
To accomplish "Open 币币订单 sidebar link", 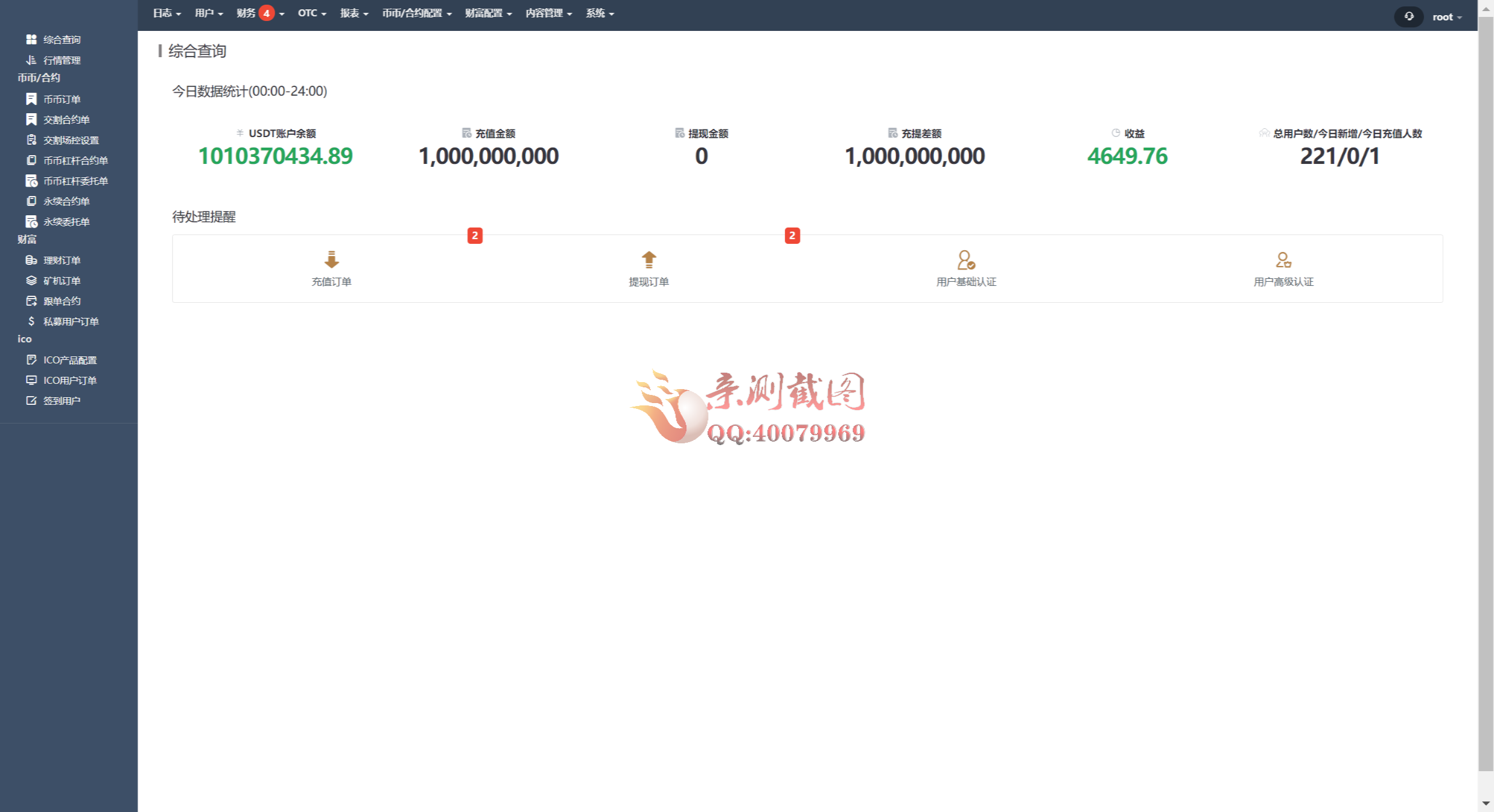I will tap(62, 99).
